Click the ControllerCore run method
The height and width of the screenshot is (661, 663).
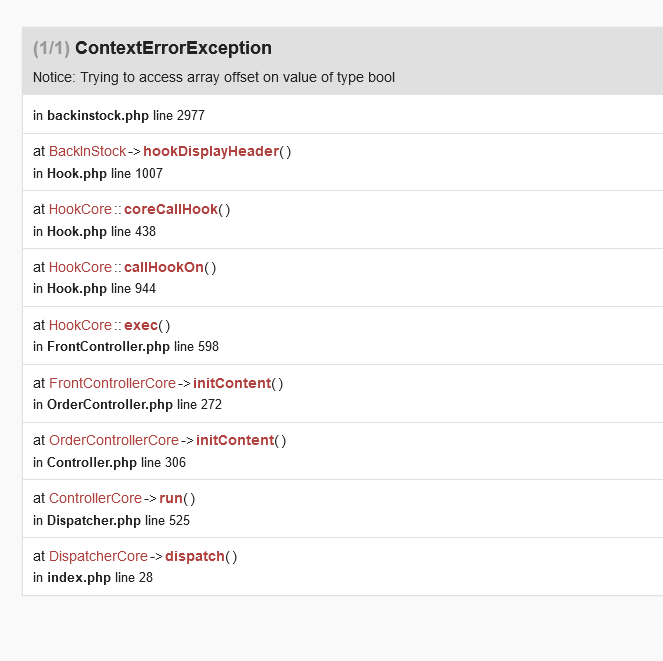[x=171, y=498]
